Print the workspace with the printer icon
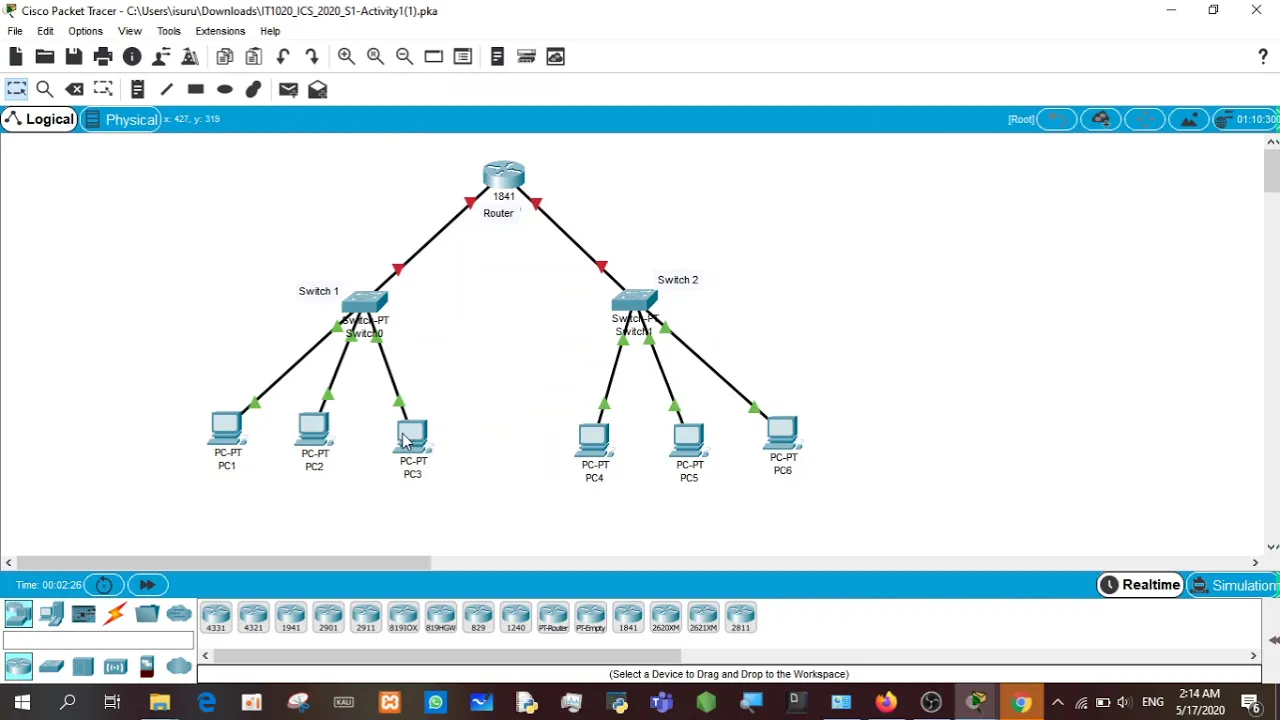The width and height of the screenshot is (1280, 720). 103,57
